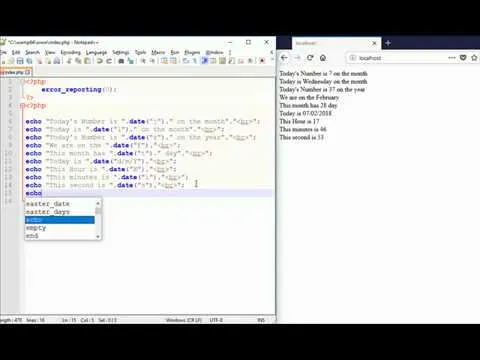The image size is (480, 360).
Task: Open a new browser tab with plus
Action: [x=388, y=43]
